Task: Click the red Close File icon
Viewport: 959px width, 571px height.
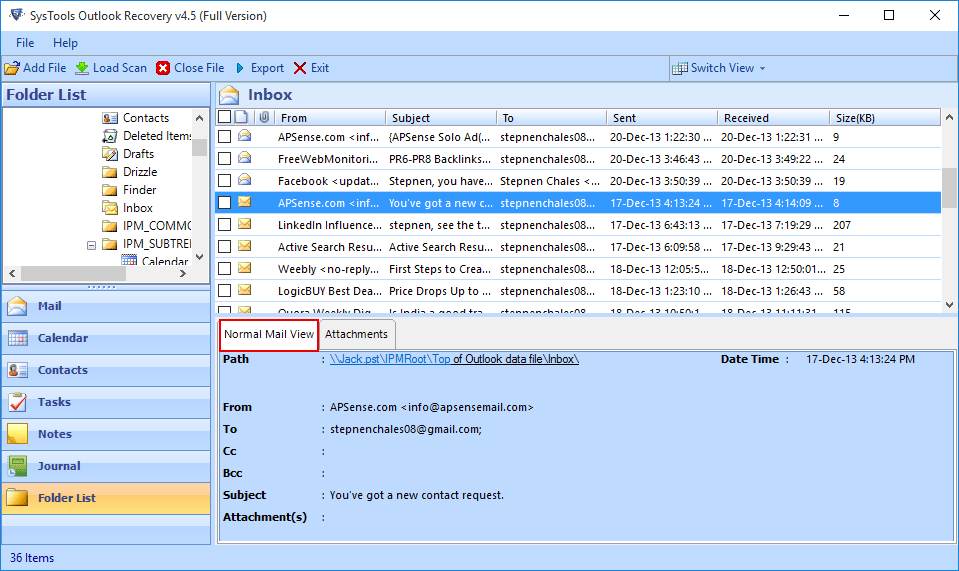Action: coord(163,68)
